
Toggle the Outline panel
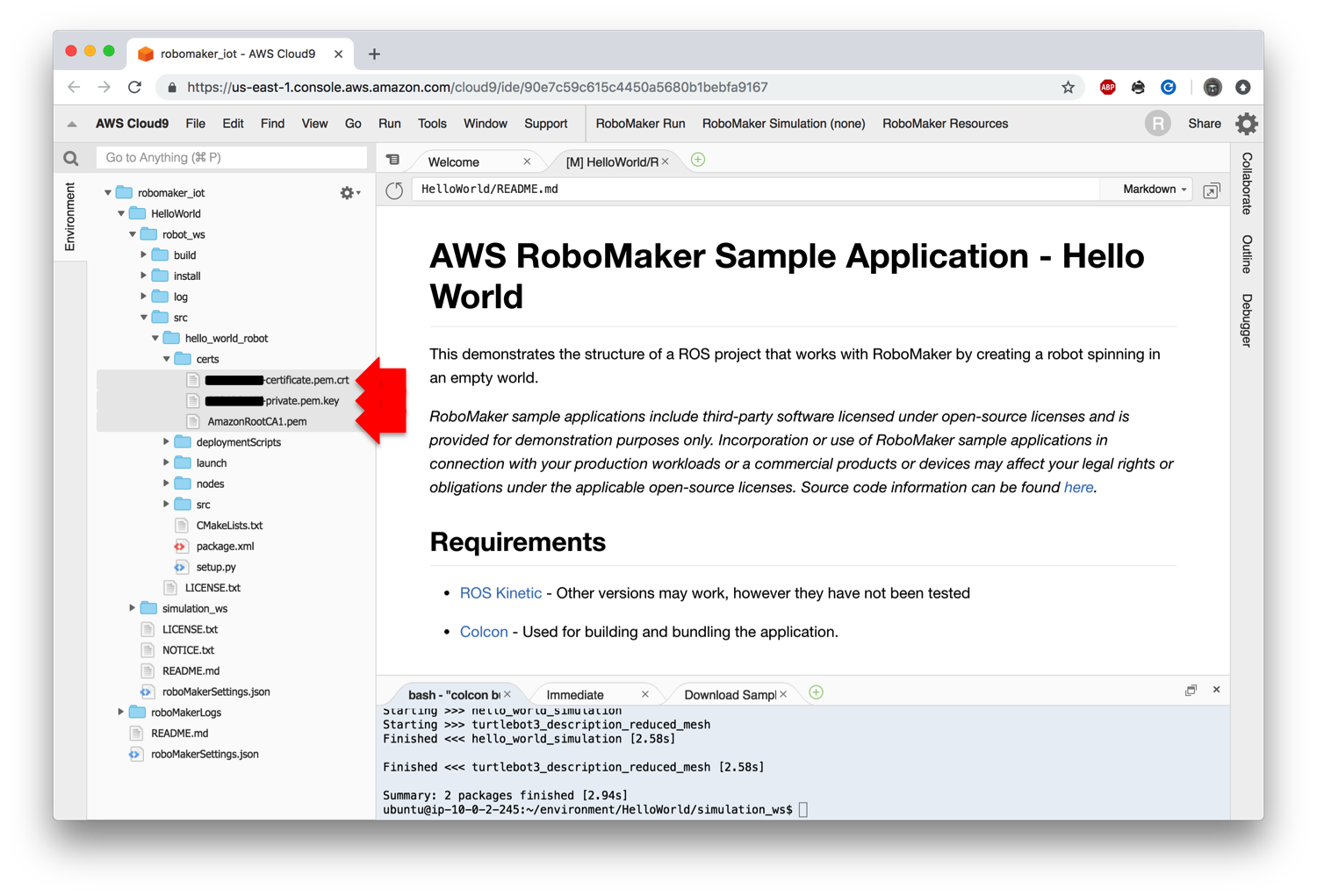pos(1245,254)
